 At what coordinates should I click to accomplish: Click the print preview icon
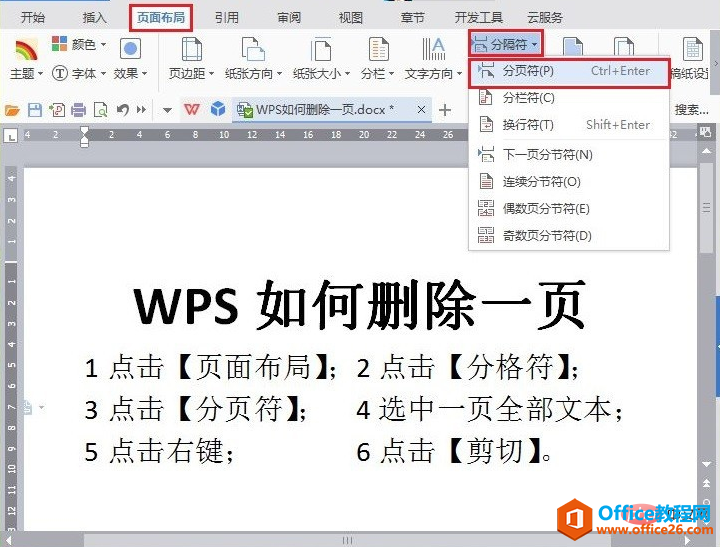point(101,110)
